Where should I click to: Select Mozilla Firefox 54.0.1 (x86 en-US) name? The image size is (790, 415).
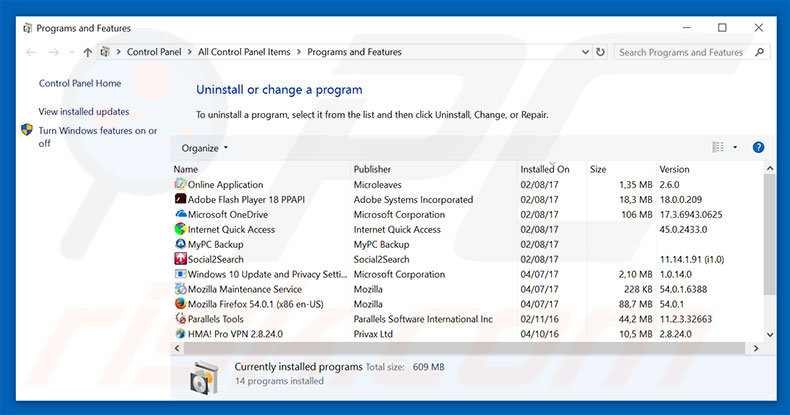[255, 304]
